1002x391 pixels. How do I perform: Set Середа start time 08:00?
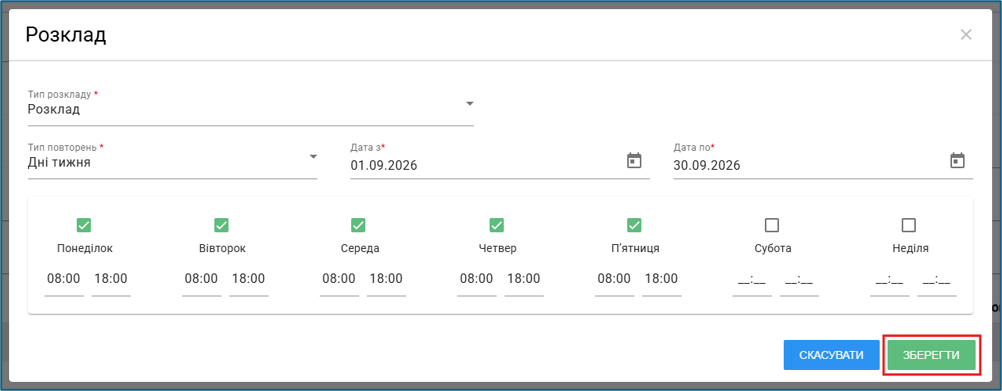point(339,279)
